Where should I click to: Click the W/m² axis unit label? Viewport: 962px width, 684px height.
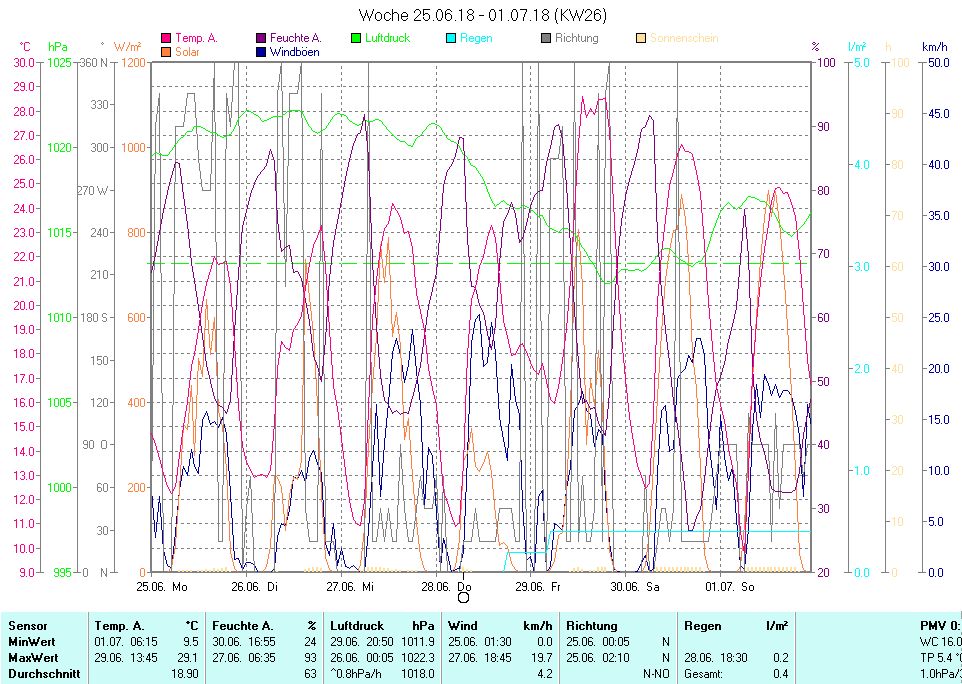128,47
